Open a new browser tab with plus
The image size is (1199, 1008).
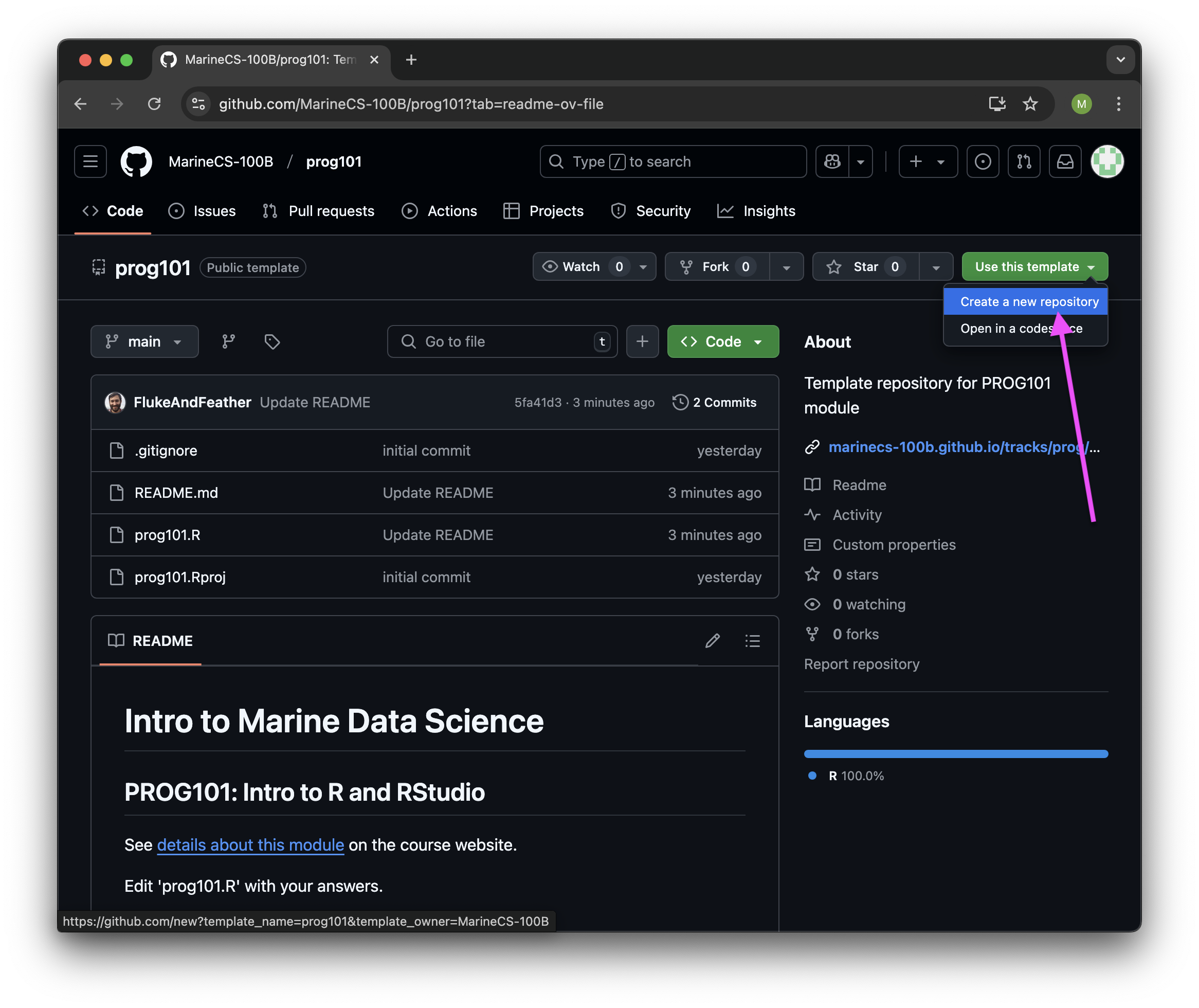[x=411, y=60]
